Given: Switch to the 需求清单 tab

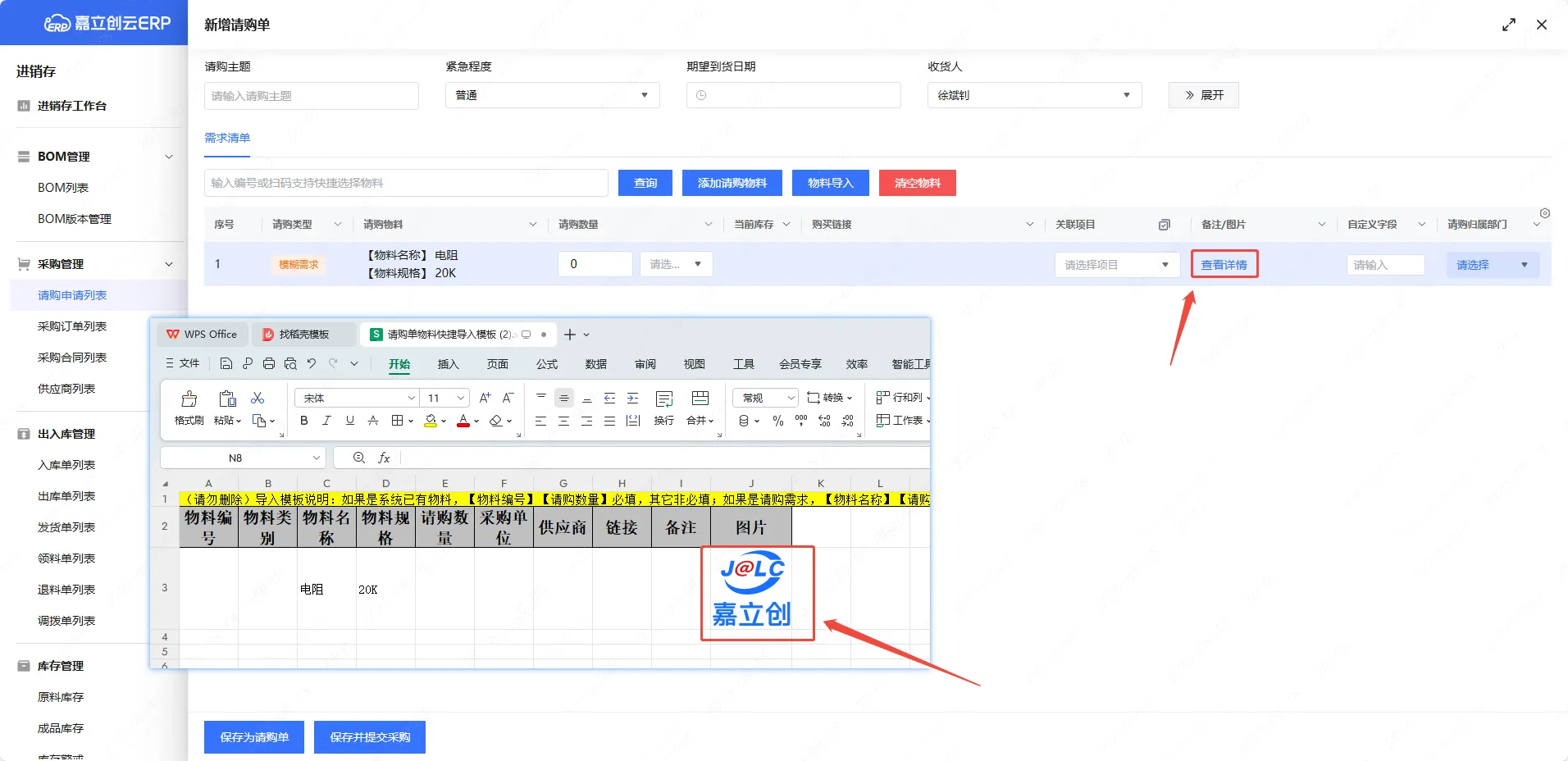Looking at the screenshot, I should pos(227,138).
